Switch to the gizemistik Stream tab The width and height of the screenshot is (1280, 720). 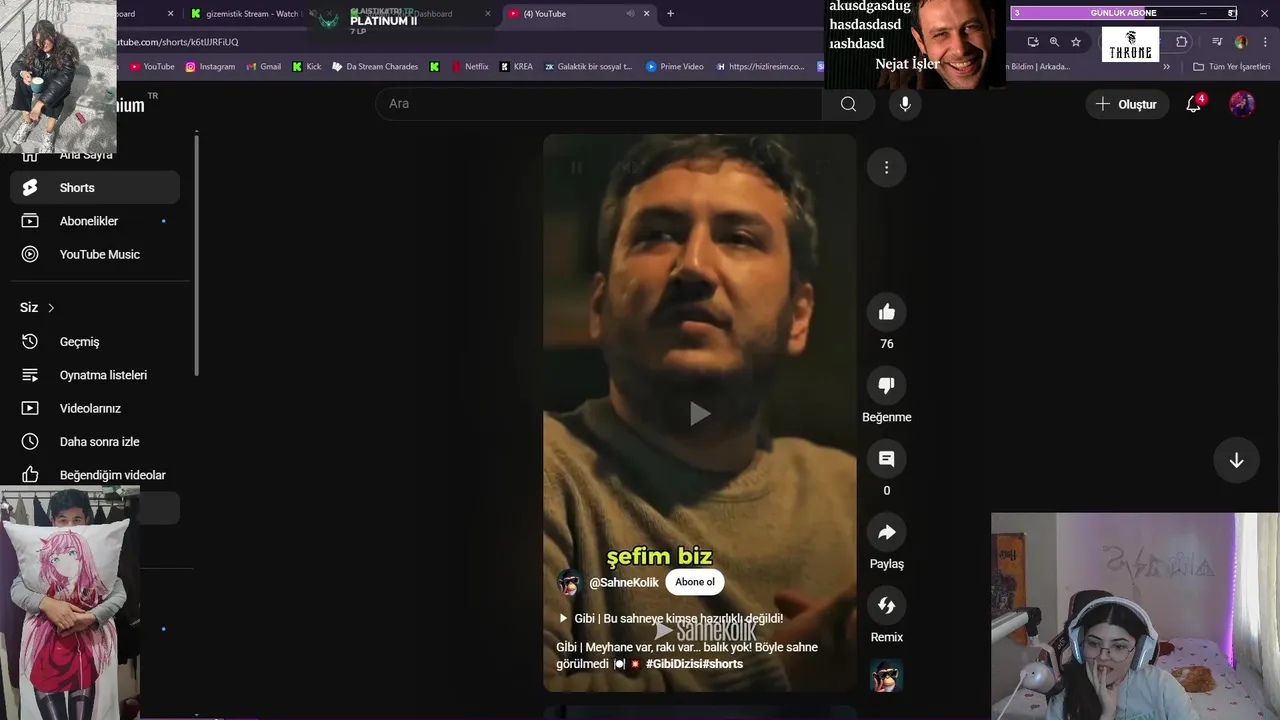(x=250, y=14)
